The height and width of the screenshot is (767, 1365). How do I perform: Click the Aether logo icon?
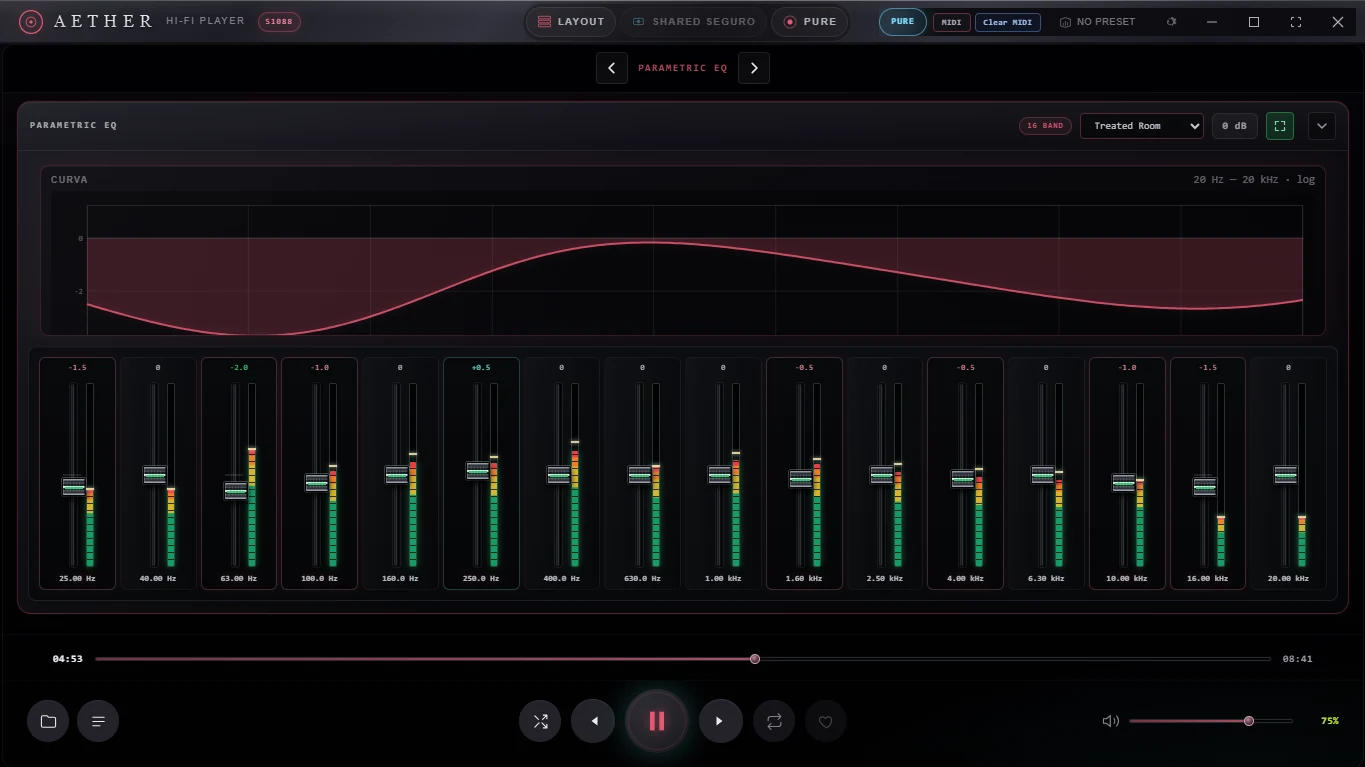point(31,21)
